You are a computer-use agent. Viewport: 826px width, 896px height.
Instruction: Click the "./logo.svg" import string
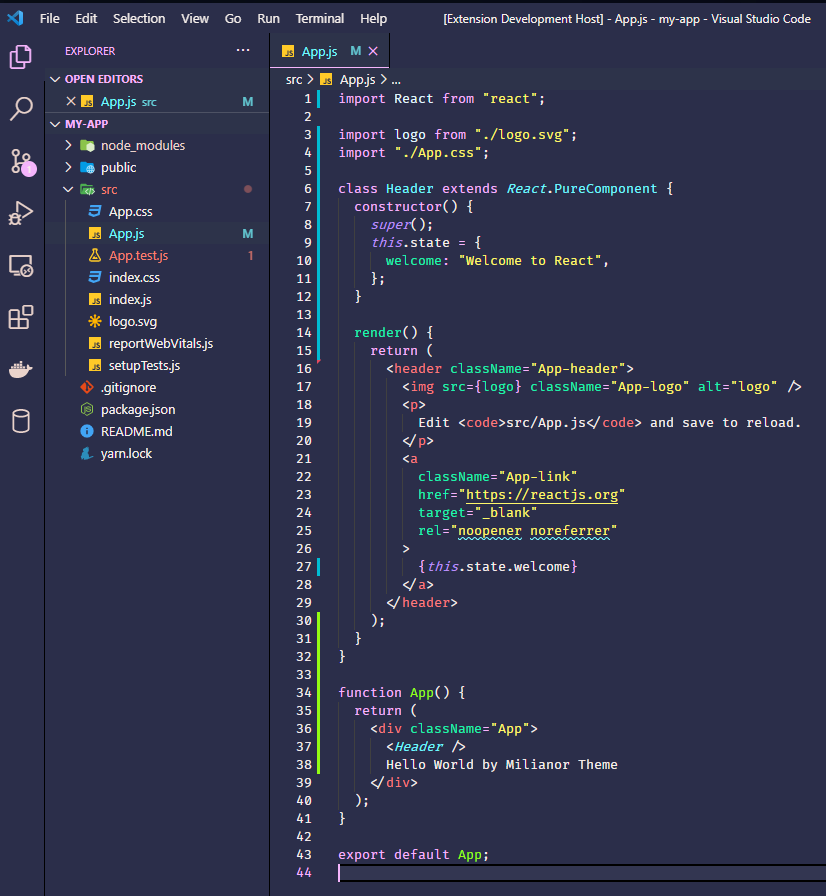[522, 135]
